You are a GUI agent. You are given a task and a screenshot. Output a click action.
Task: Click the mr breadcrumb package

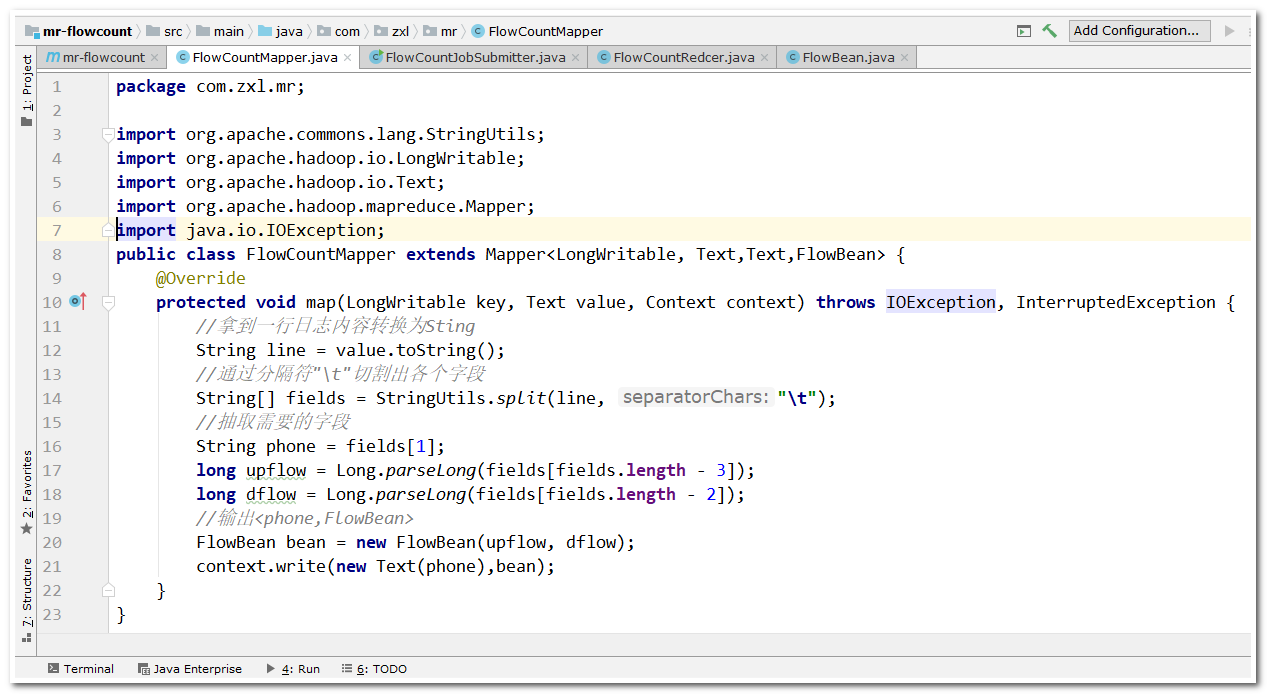point(440,31)
